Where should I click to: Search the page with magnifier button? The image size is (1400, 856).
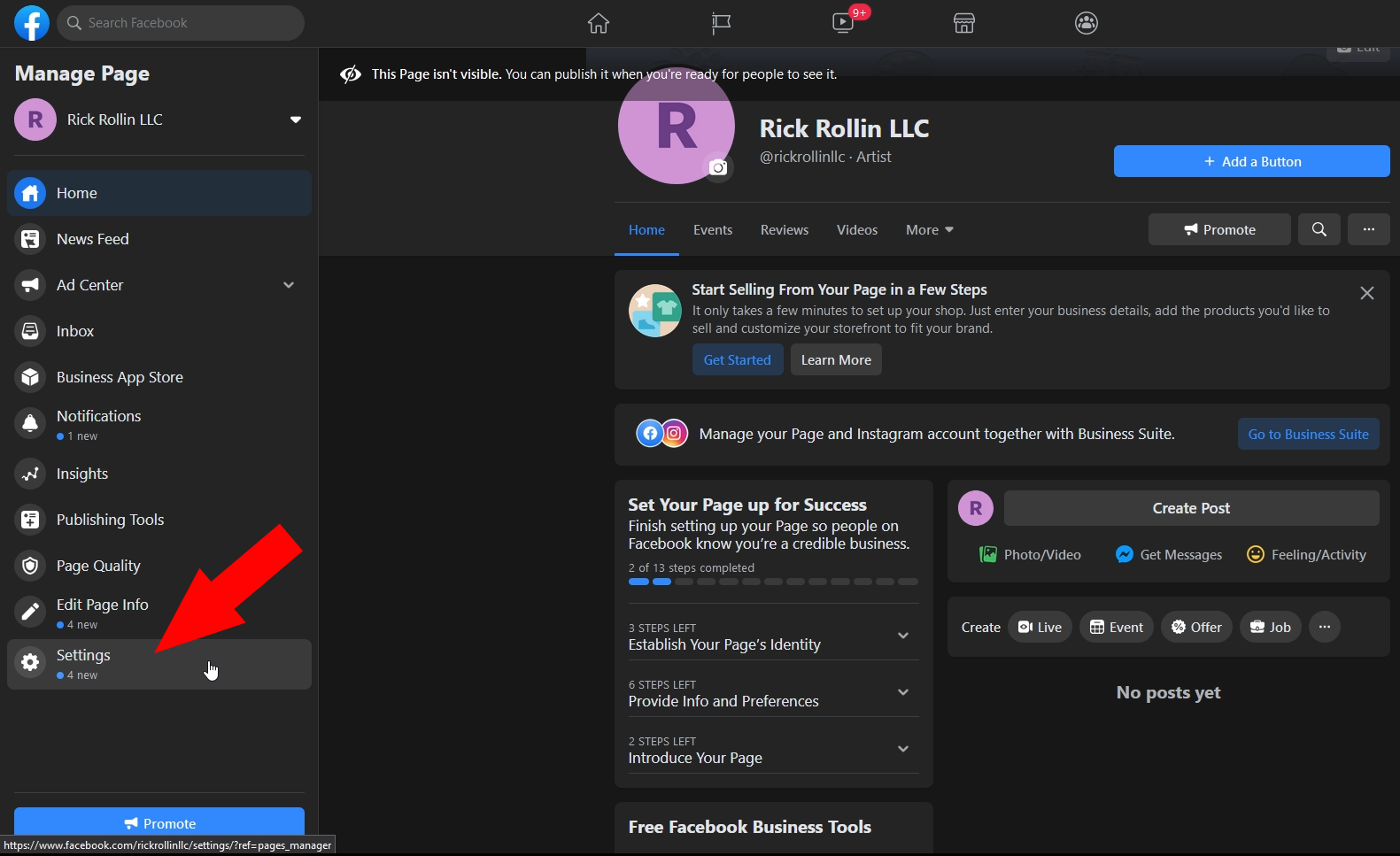(x=1319, y=229)
